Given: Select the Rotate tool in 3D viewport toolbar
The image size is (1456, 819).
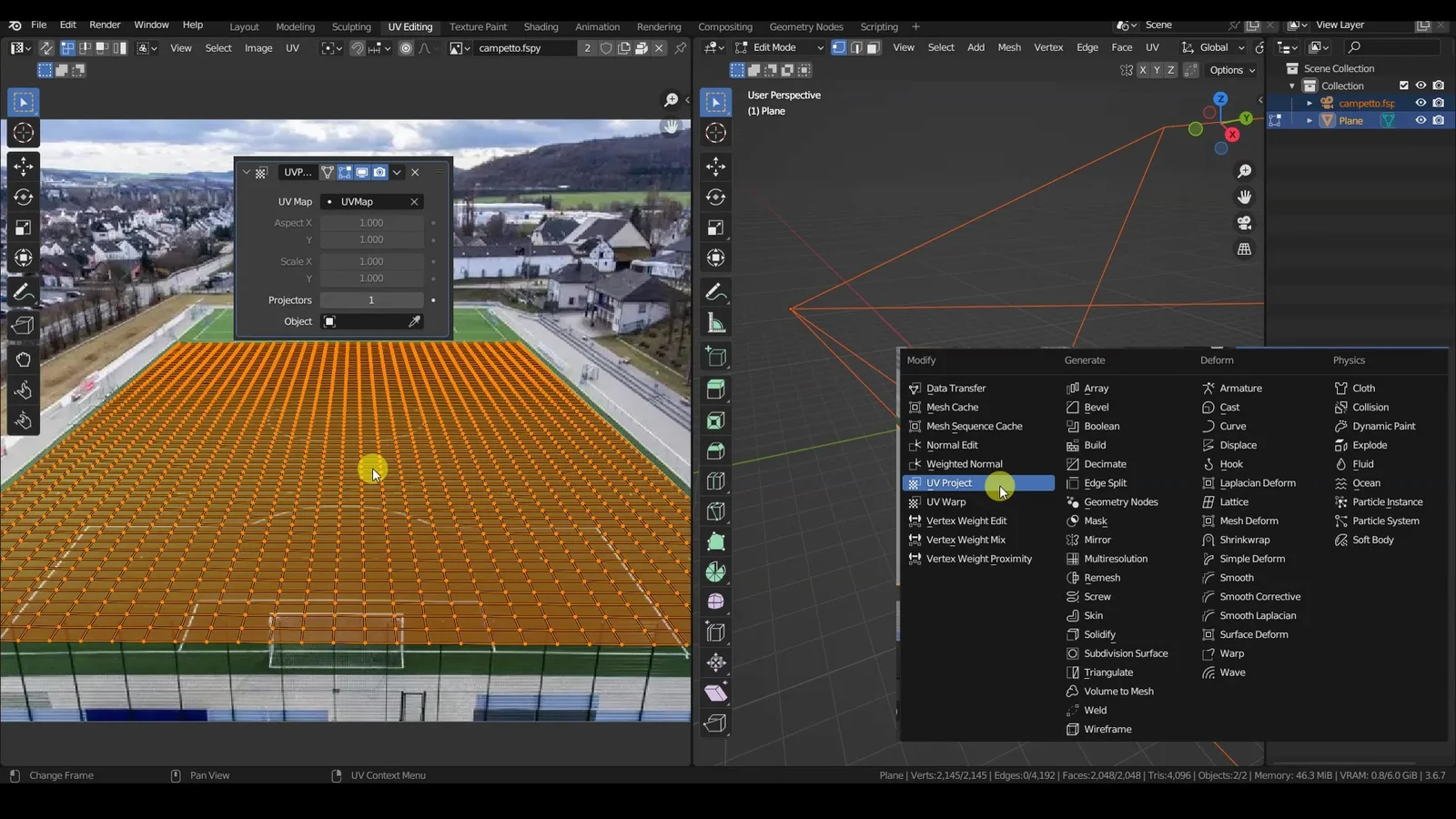Looking at the screenshot, I should pyautogui.click(x=716, y=197).
